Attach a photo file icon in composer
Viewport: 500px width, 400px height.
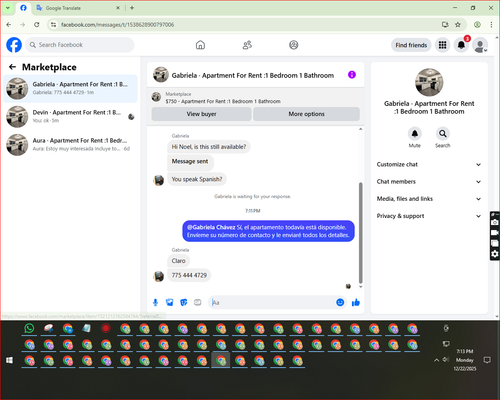(x=170, y=302)
